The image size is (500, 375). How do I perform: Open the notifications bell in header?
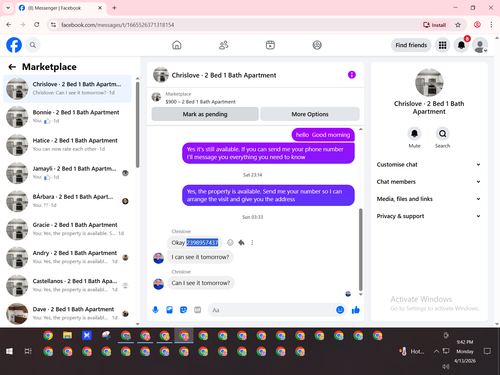click(461, 45)
